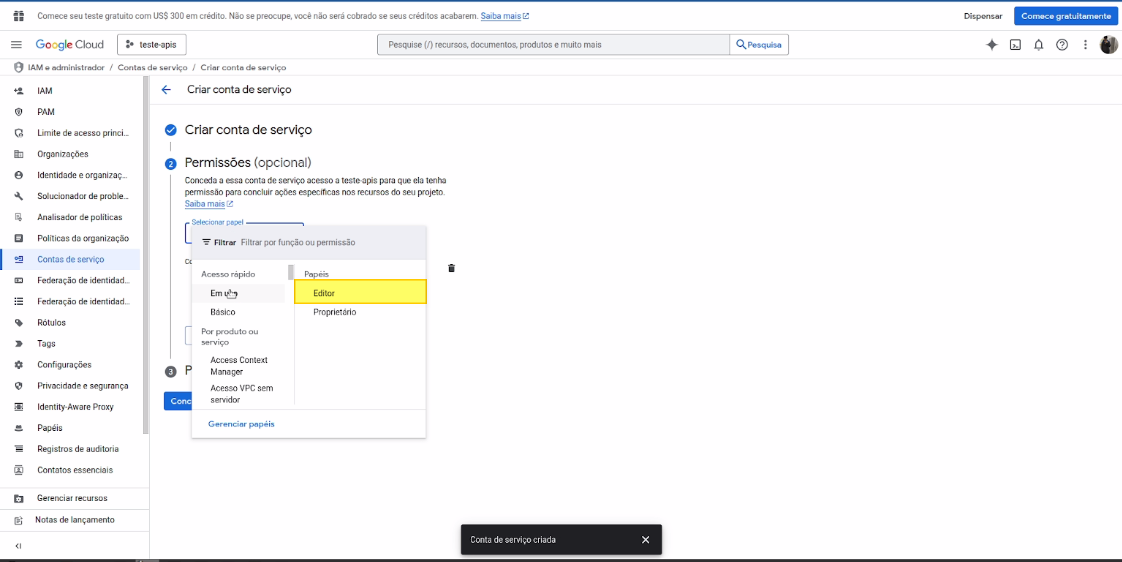Click the IAM shield icon in breadcrumb
The width and height of the screenshot is (1122, 562).
19,67
